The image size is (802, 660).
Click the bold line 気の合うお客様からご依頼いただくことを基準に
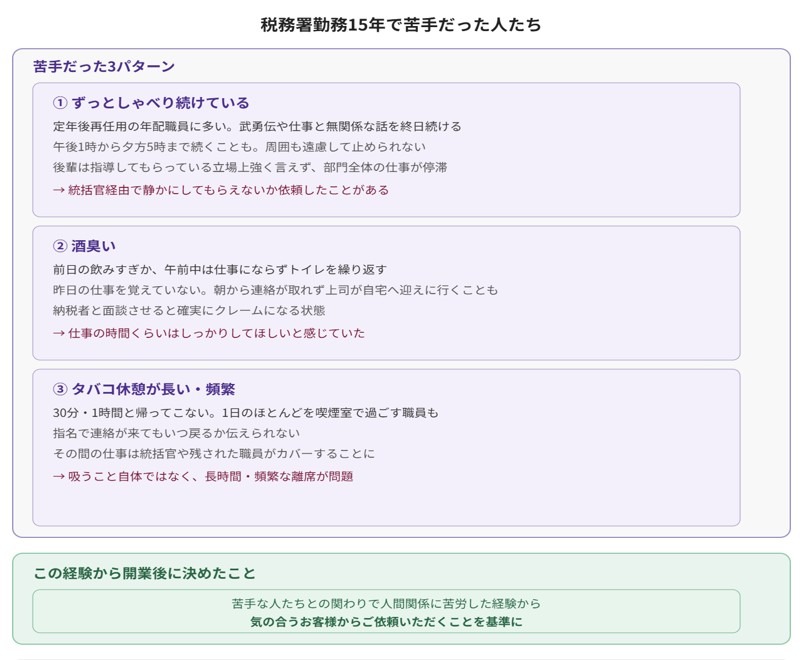[x=386, y=622]
